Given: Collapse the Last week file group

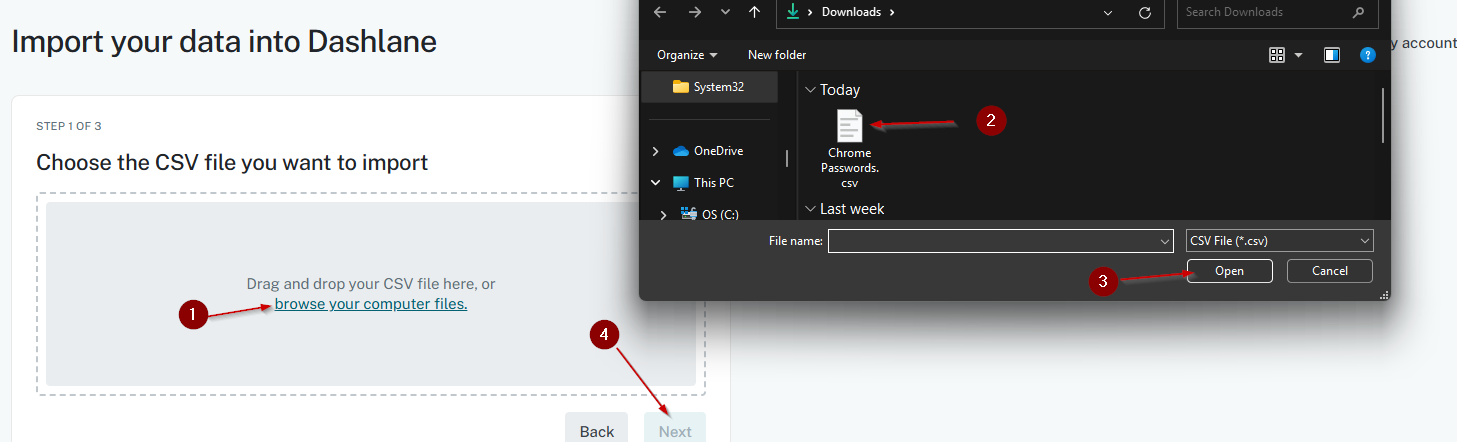Looking at the screenshot, I should pos(810,209).
